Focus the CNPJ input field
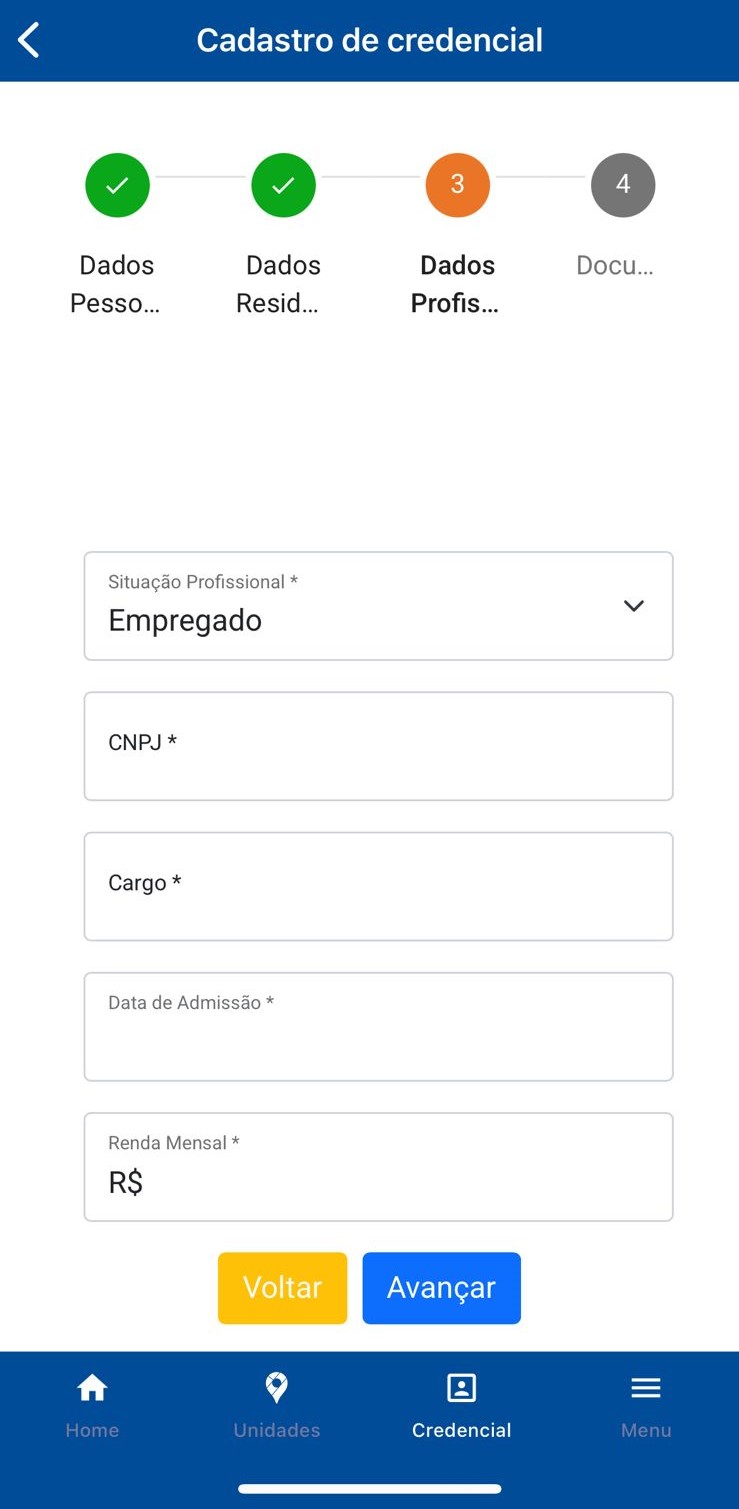Screen dimensions: 739x1509 (x=378, y=746)
